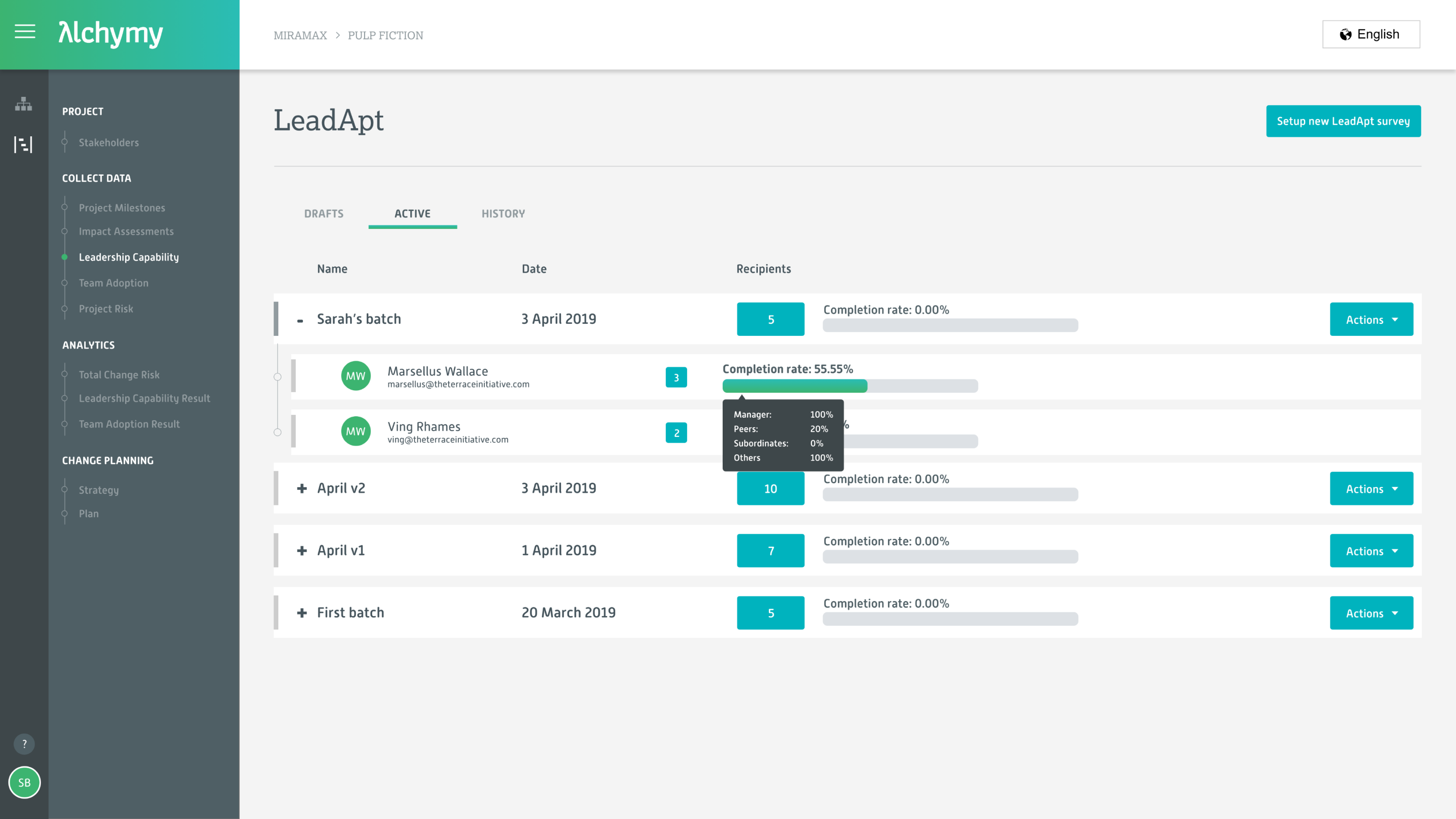Click the recipients badge showing 10 for April v2
Viewport: 1456px width, 819px height.
[x=770, y=488]
